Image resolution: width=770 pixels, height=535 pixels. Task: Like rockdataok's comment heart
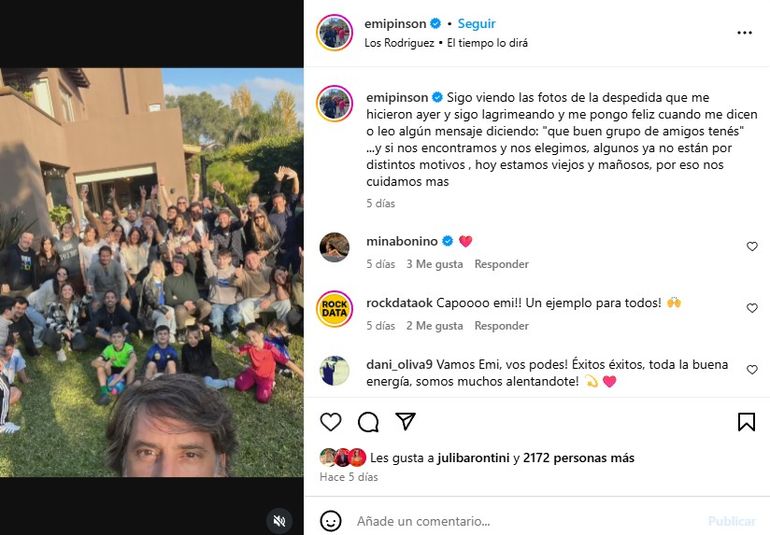click(x=752, y=308)
